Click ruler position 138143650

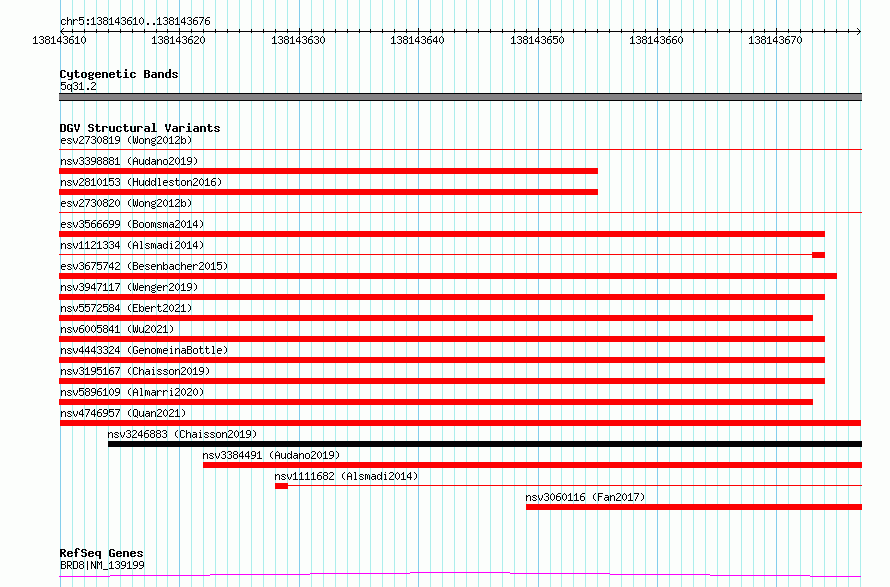537,40
